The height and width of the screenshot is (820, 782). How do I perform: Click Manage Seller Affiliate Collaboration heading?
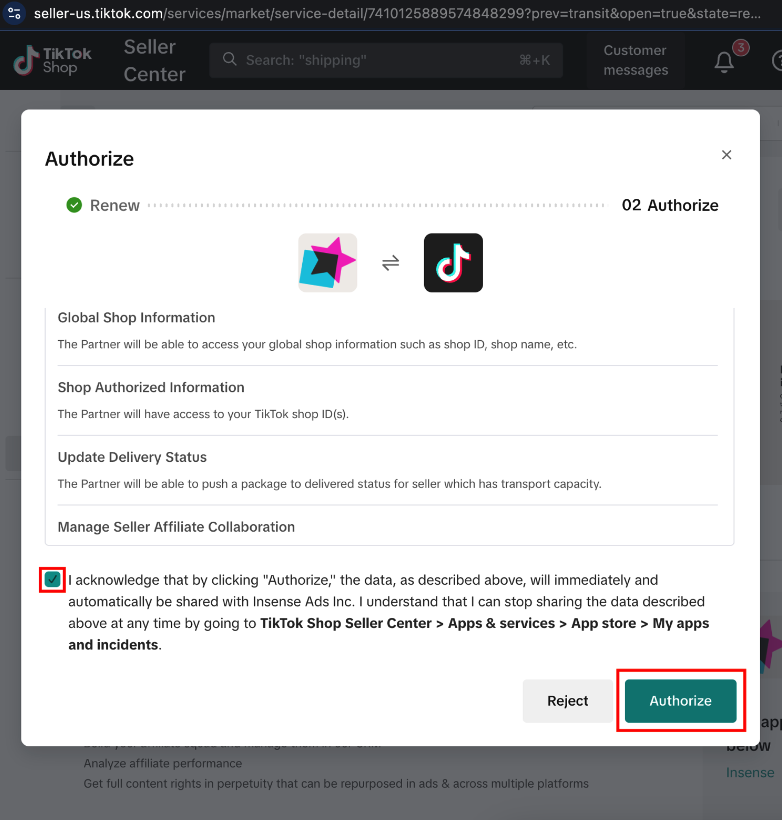[176, 527]
